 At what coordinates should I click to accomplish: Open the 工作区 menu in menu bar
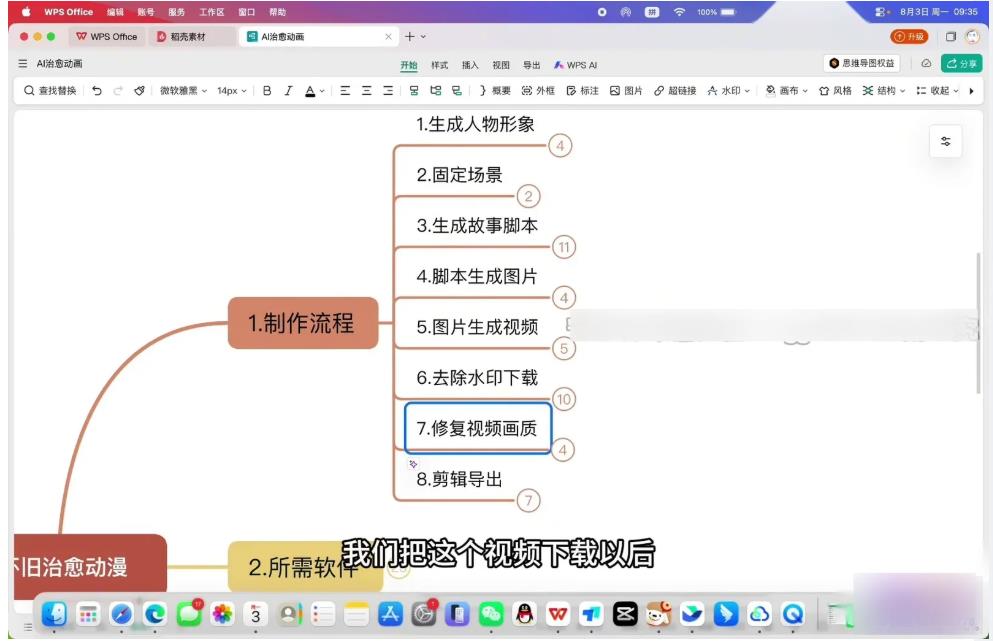(212, 11)
